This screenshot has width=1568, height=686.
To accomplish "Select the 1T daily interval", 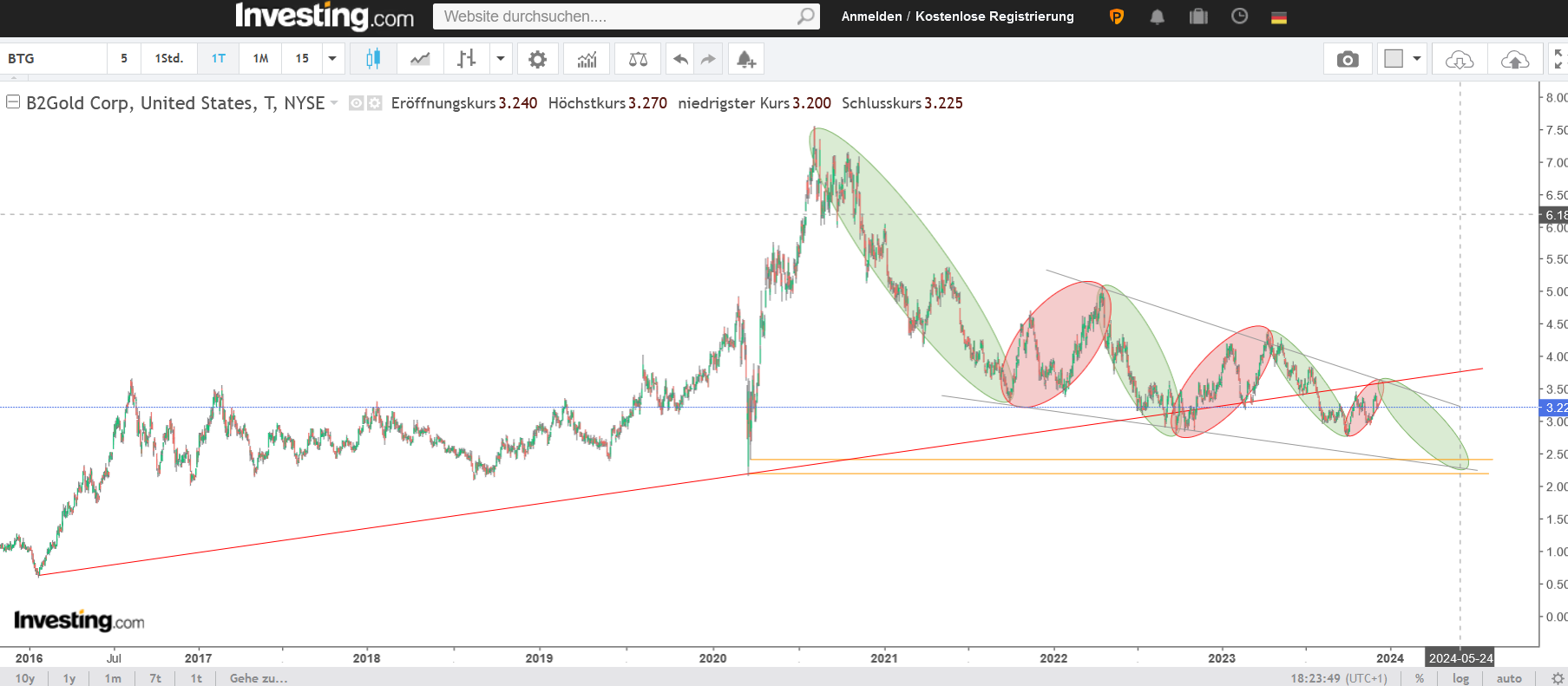I will pyautogui.click(x=219, y=59).
